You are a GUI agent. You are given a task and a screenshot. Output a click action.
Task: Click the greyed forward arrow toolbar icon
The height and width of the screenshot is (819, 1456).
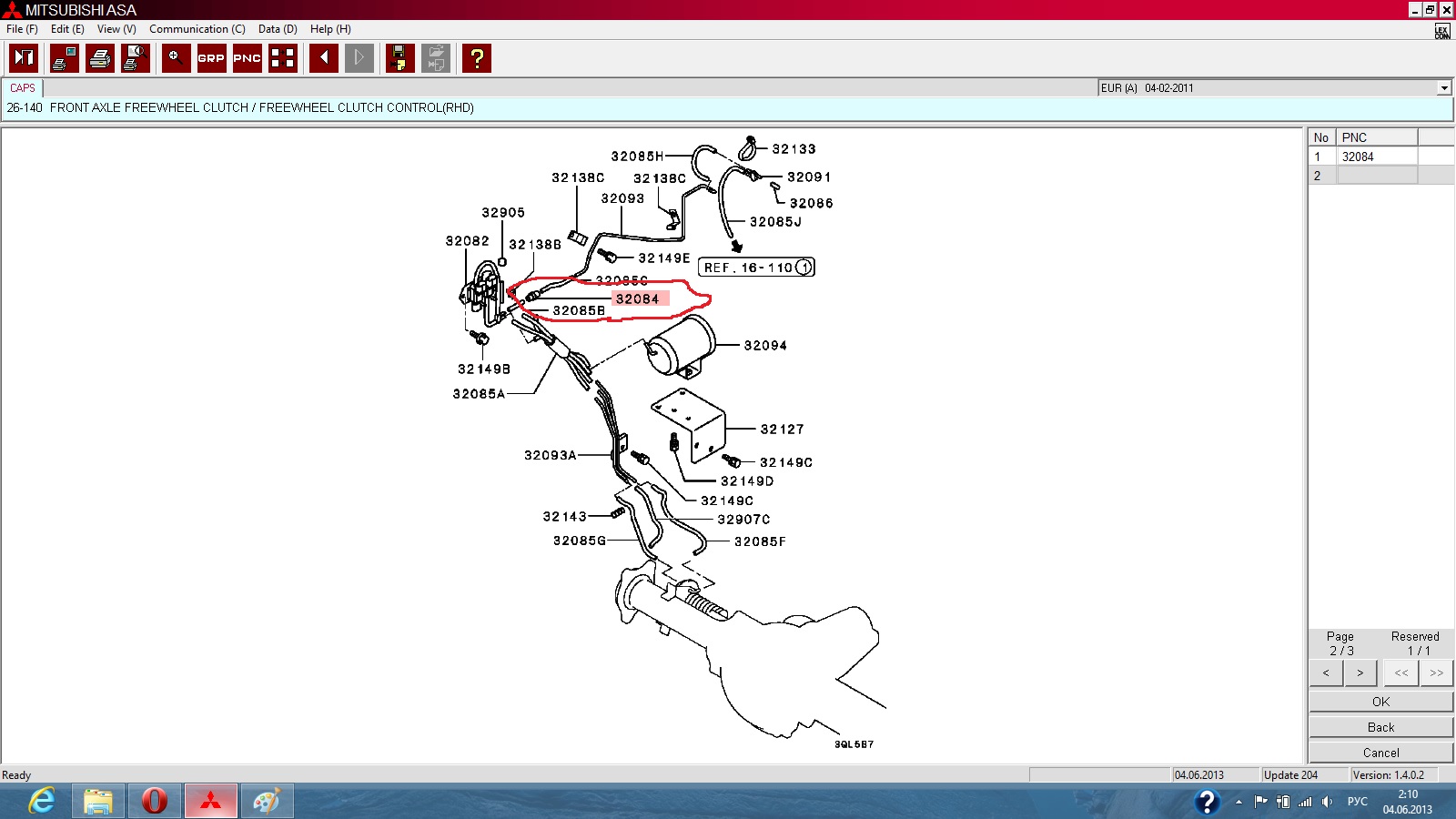[x=359, y=58]
